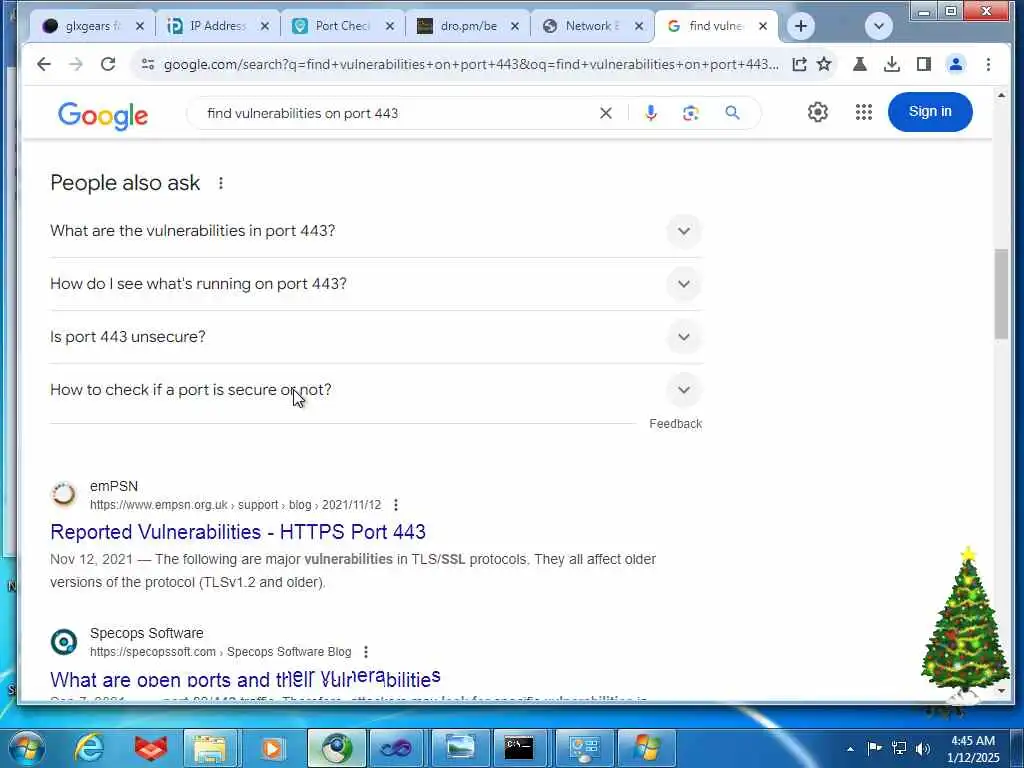Image resolution: width=1024 pixels, height=768 pixels.
Task: Visit the specopssoft.com URL
Action: 221,652
